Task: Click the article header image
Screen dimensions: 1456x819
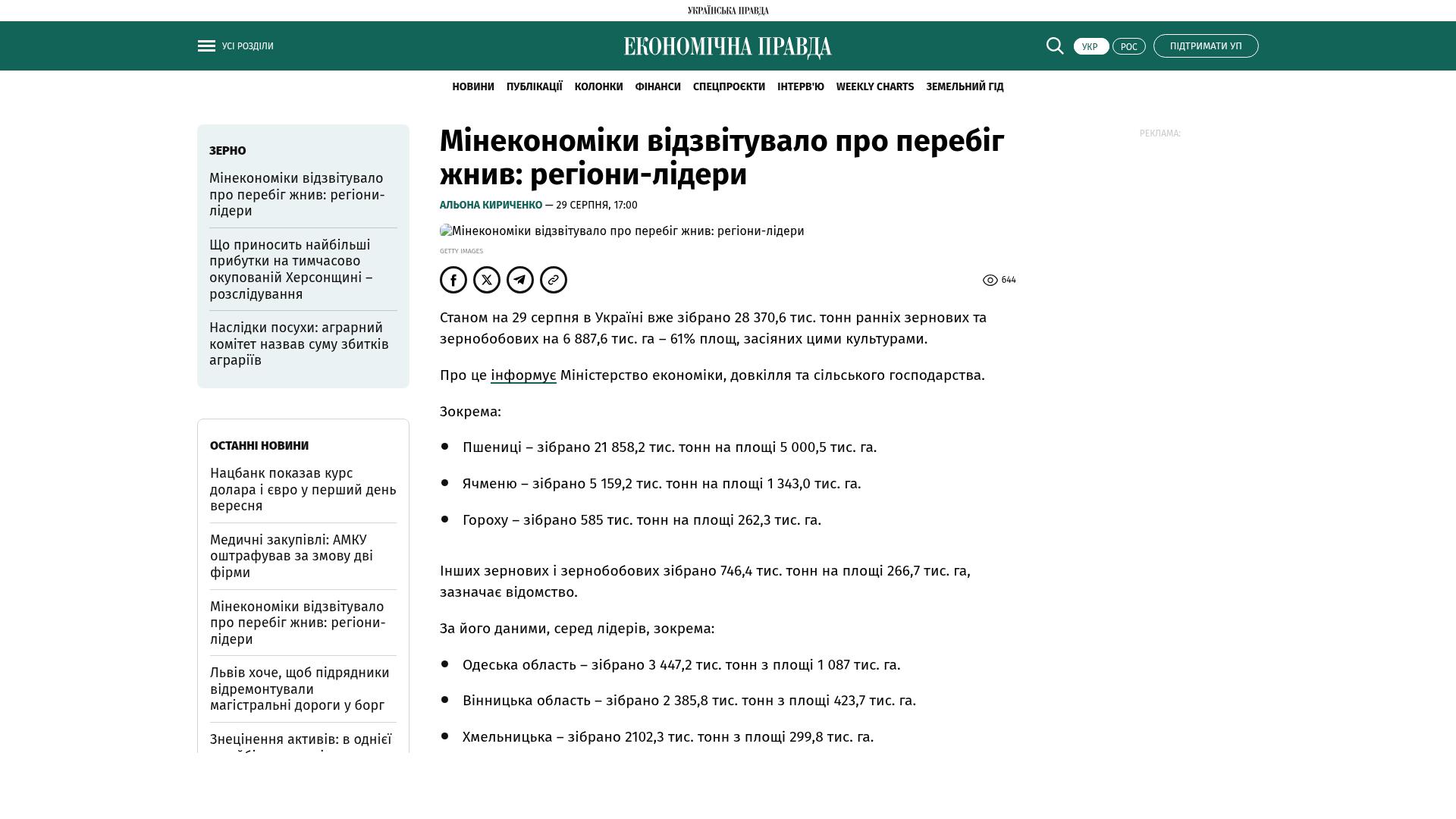Action: 622,231
